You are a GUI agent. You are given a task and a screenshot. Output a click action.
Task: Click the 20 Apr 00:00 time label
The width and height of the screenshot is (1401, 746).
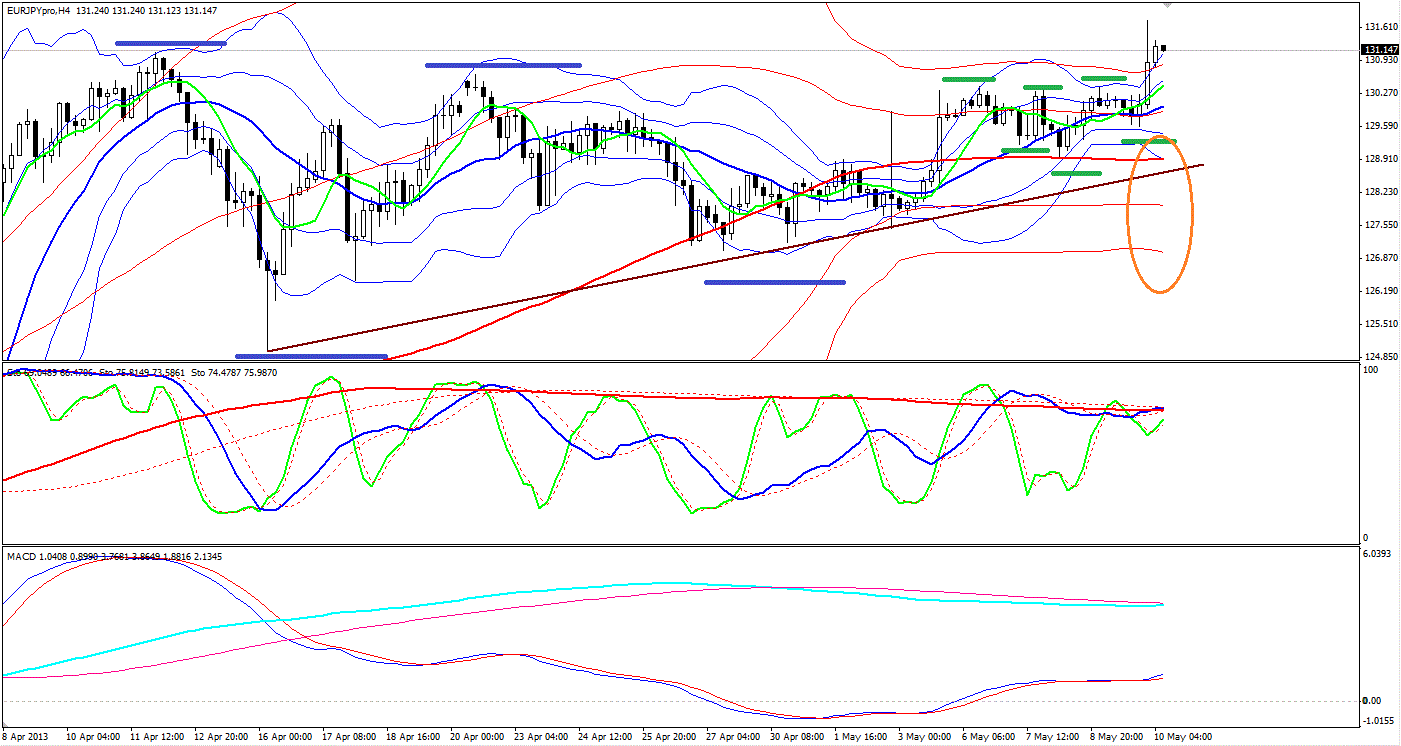point(476,737)
